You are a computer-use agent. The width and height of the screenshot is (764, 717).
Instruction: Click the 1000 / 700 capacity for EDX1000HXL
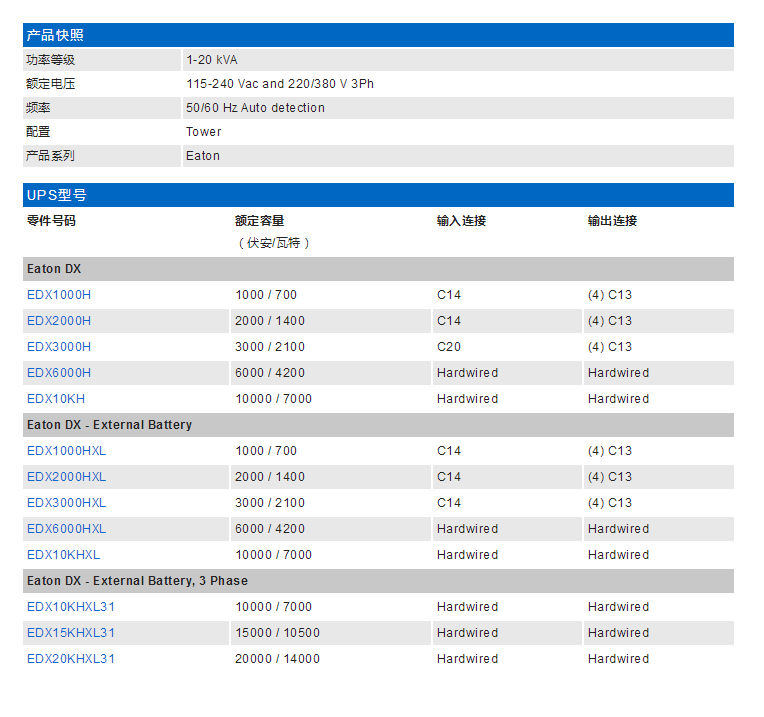coord(266,451)
